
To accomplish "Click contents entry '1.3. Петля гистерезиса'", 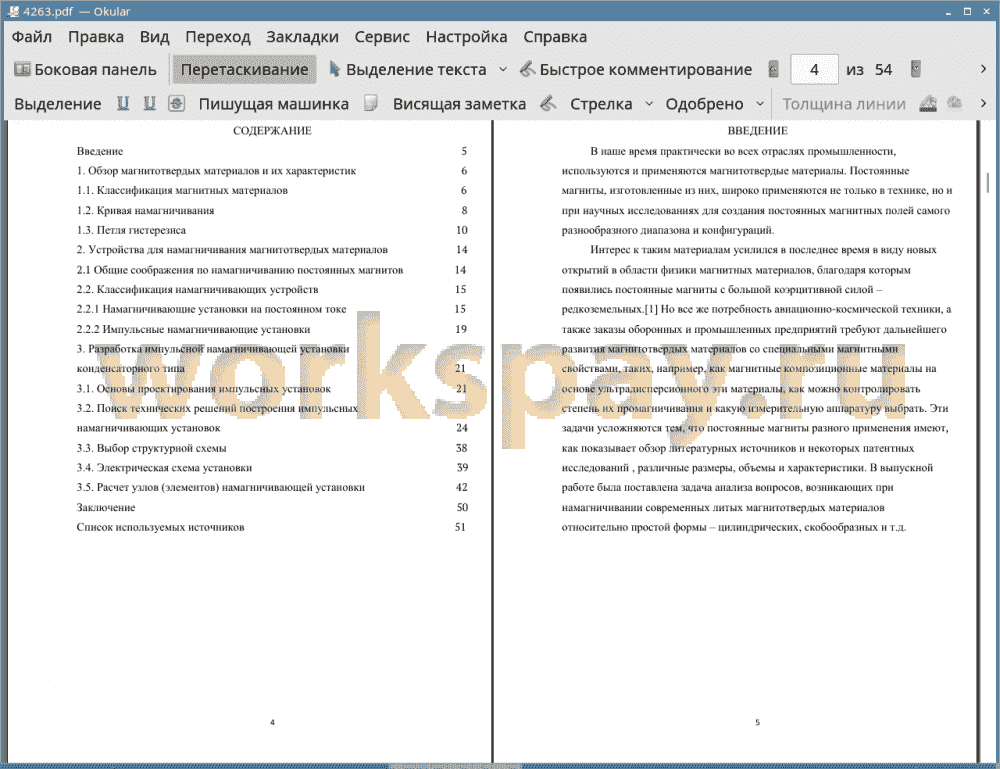I will pos(131,230).
